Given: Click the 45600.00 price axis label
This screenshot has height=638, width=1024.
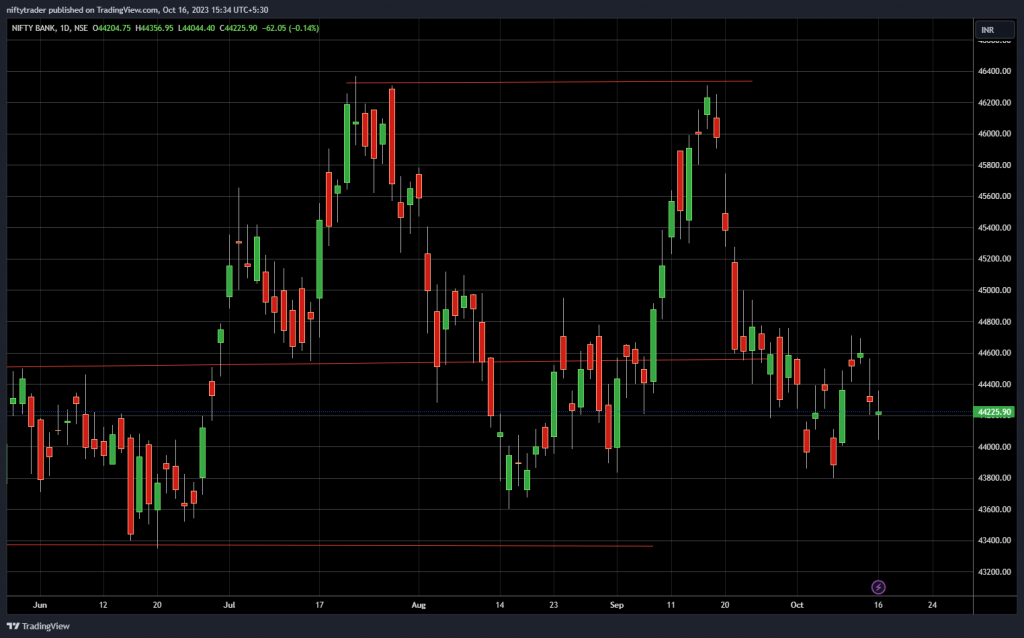Looking at the screenshot, I should [x=995, y=197].
